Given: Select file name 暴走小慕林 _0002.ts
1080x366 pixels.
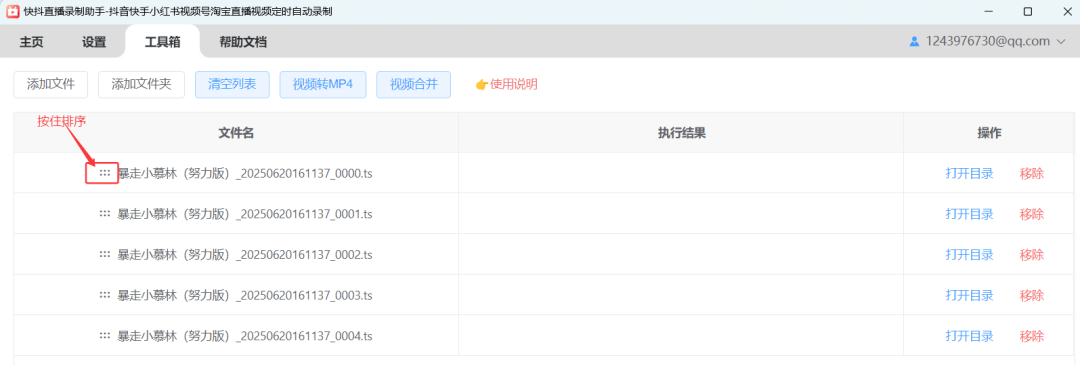Looking at the screenshot, I should click(x=245, y=255).
